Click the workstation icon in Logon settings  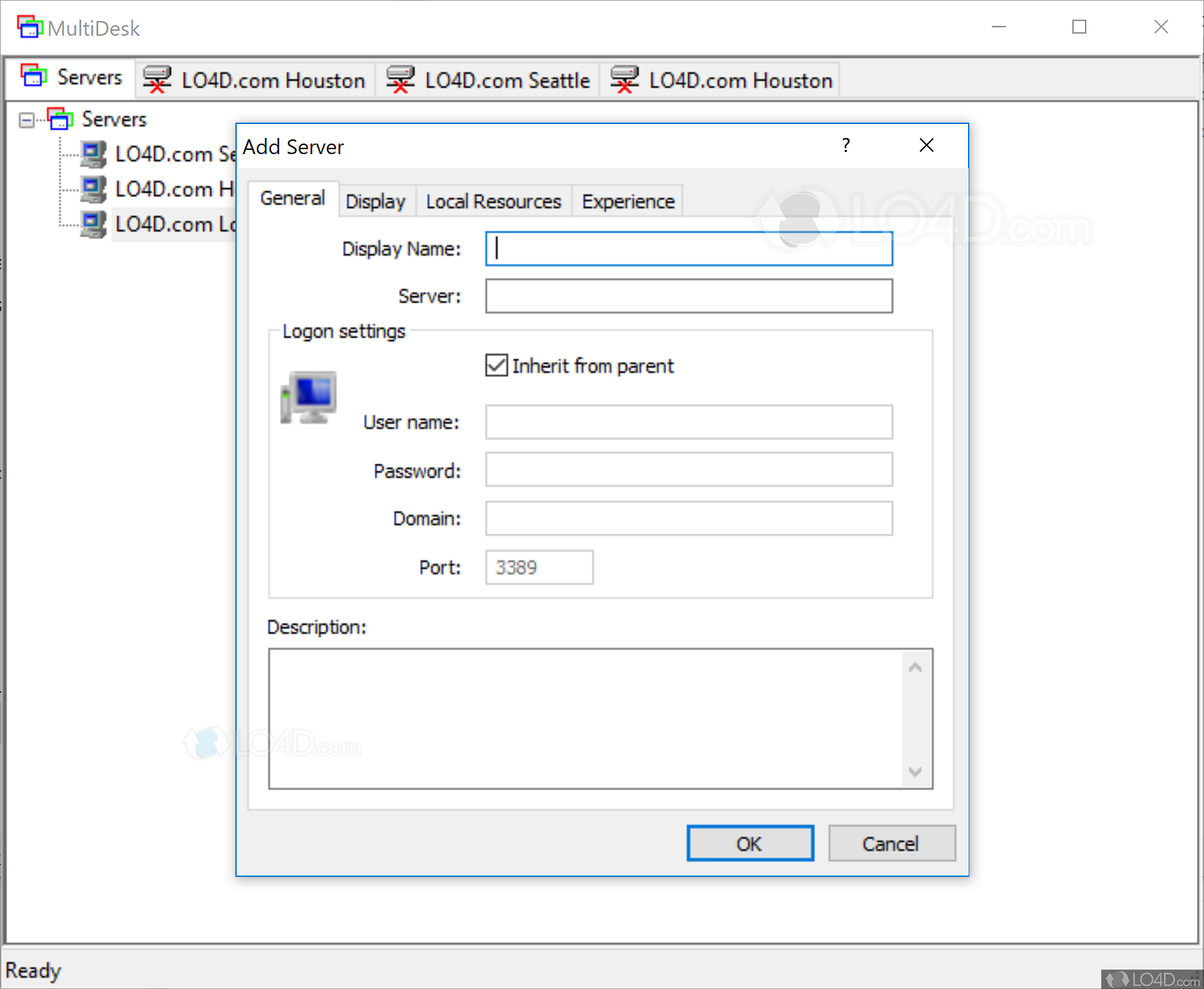click(x=307, y=397)
